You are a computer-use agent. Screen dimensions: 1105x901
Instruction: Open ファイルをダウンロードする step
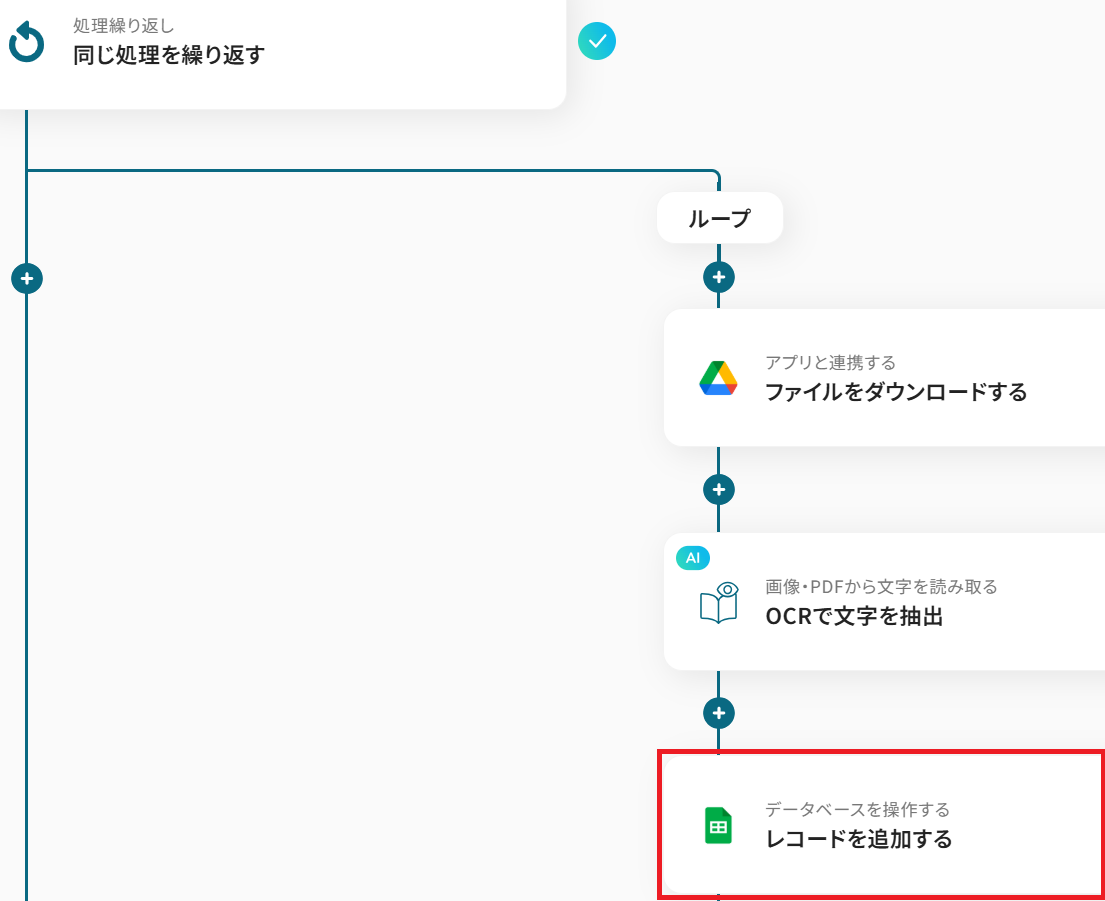(x=884, y=378)
